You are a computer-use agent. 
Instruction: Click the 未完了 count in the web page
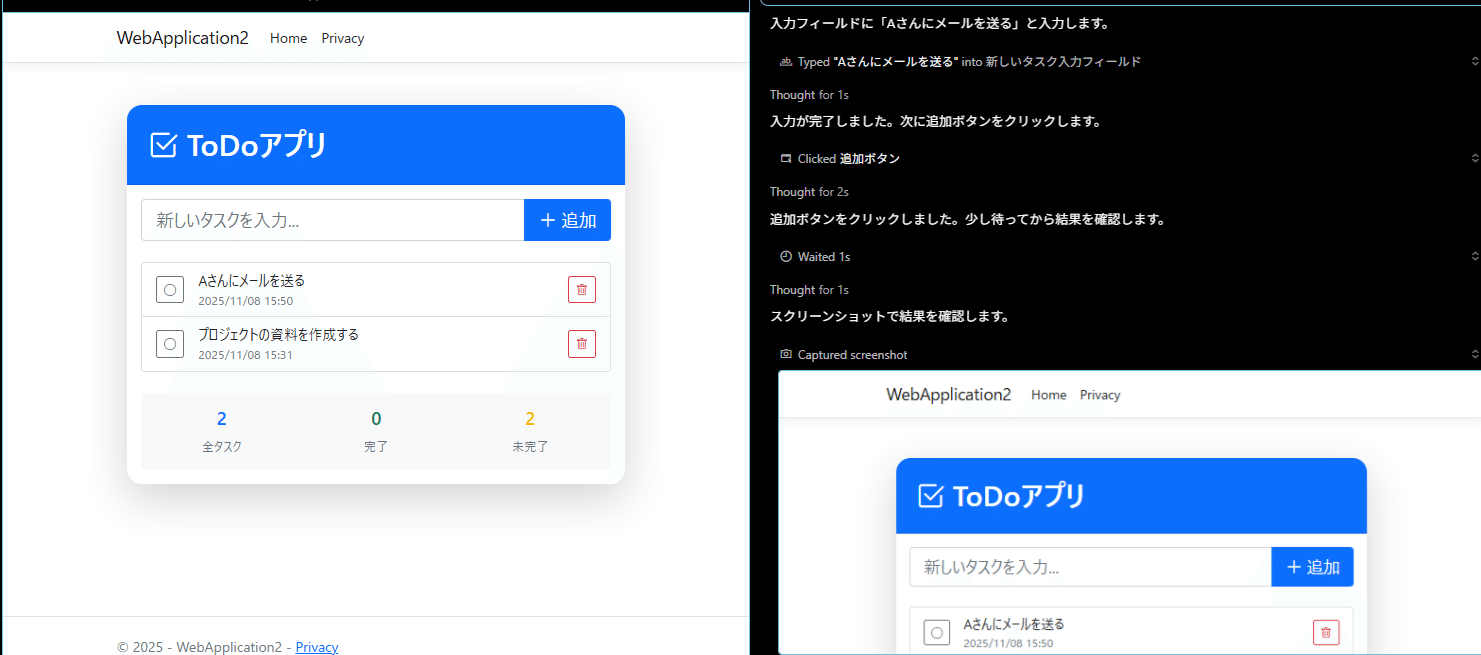[x=530, y=419]
